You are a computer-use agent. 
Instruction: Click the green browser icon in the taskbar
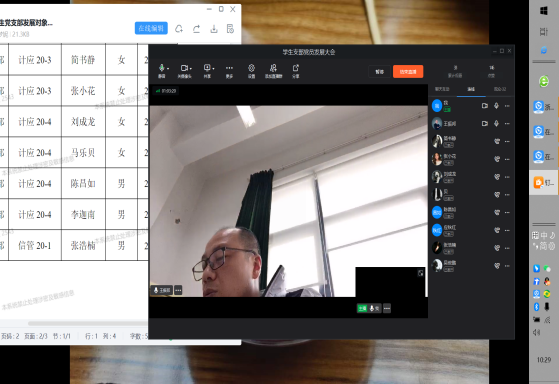pyautogui.click(x=544, y=82)
